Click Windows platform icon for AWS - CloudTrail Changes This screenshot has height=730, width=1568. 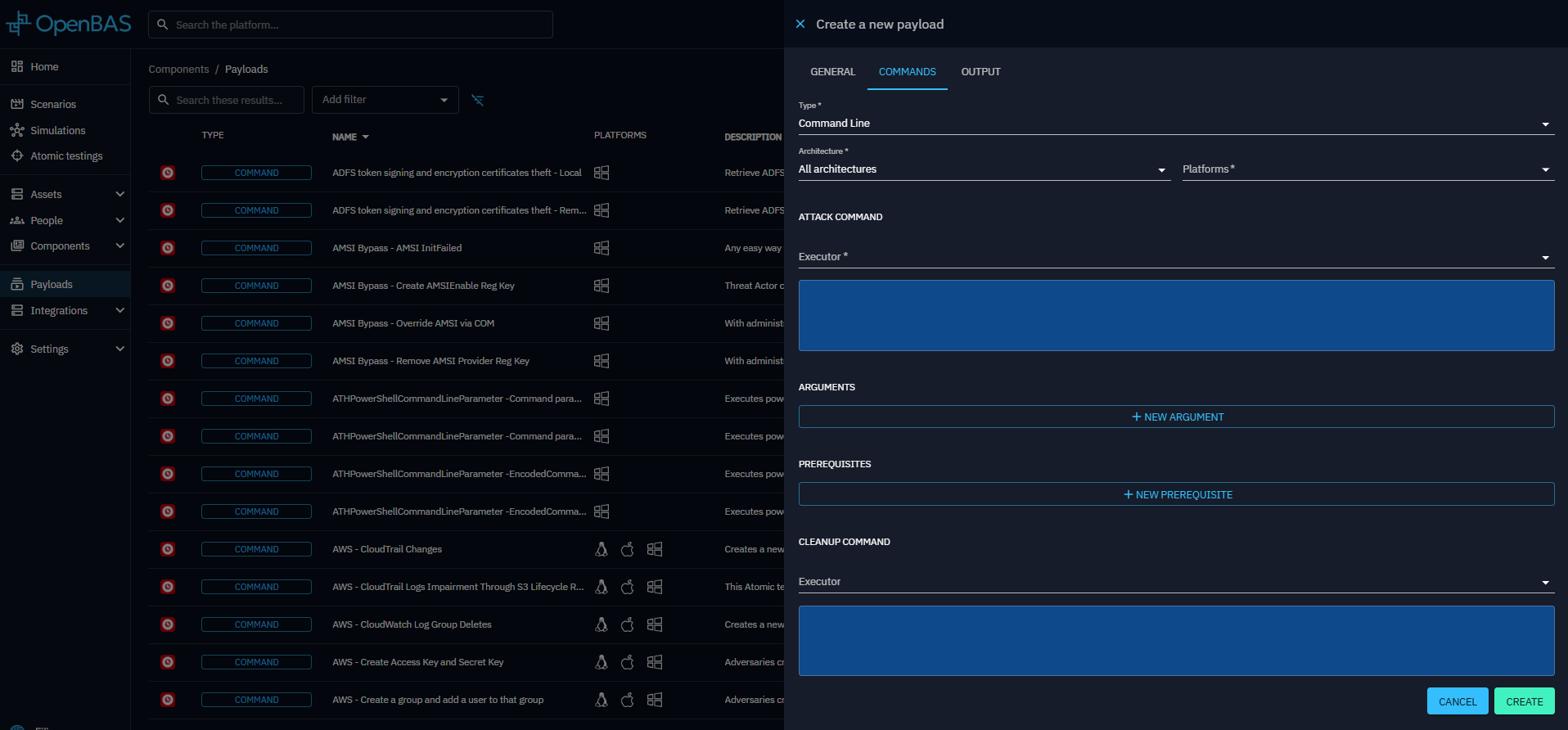tap(655, 549)
